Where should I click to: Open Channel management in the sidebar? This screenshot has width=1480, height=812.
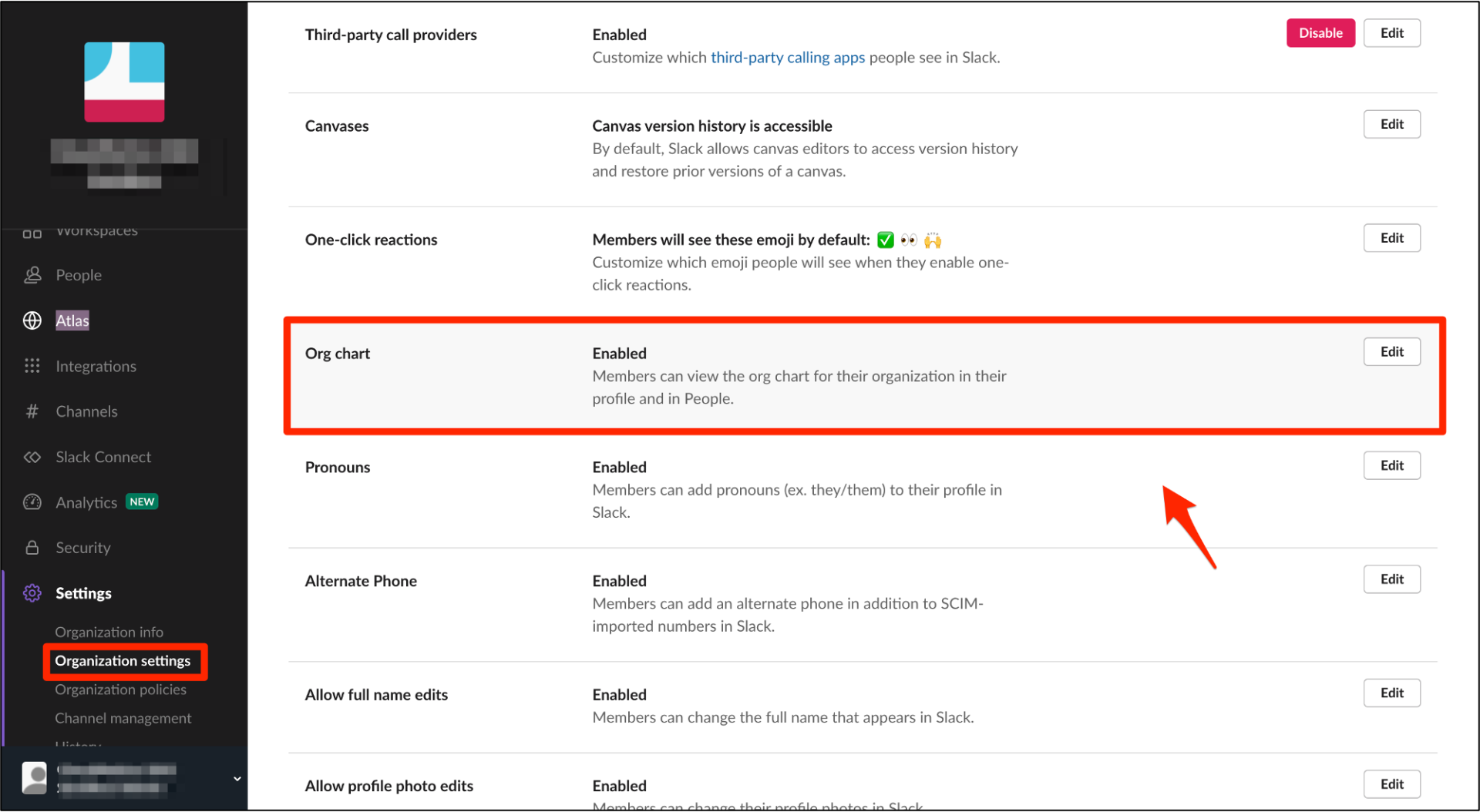[123, 717]
